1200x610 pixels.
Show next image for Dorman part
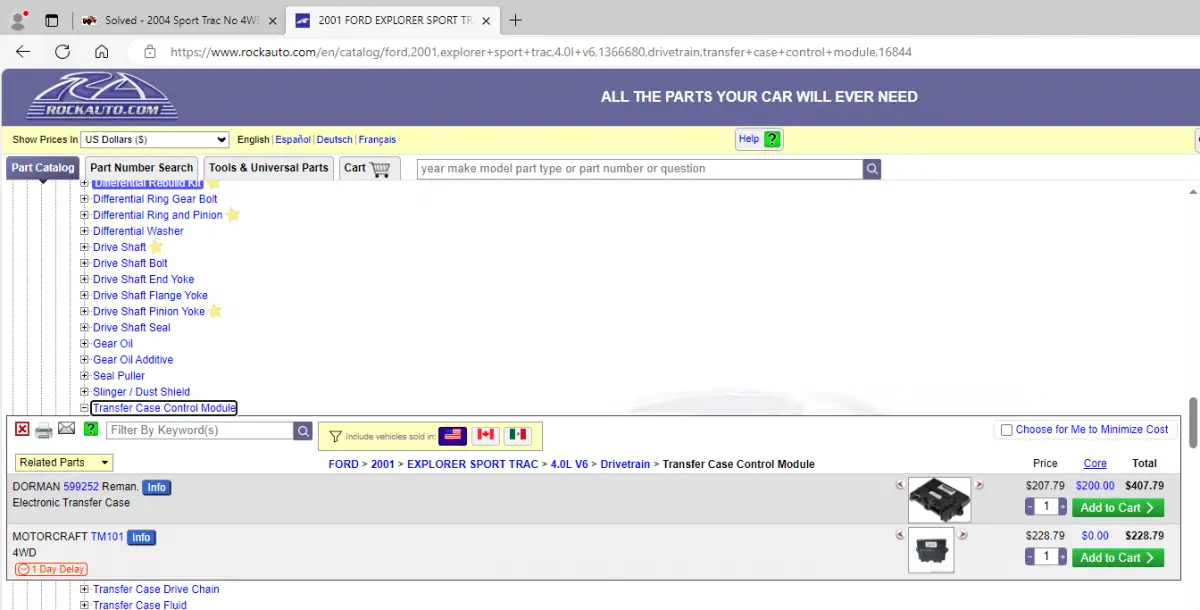coord(979,485)
